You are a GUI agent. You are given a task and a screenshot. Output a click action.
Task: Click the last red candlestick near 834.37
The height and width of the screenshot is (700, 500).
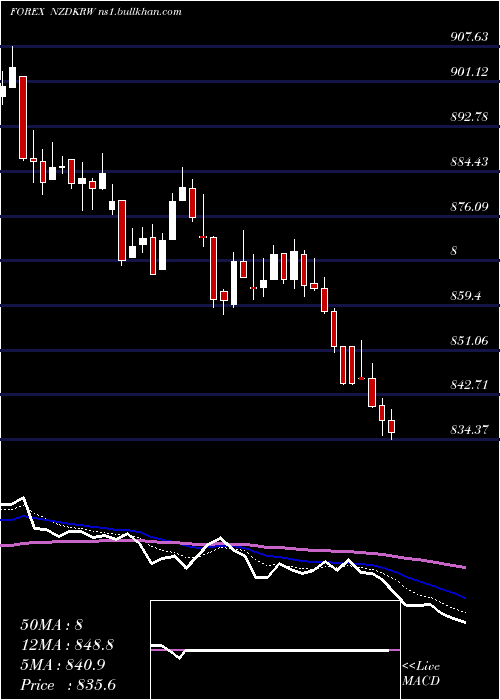[392, 426]
